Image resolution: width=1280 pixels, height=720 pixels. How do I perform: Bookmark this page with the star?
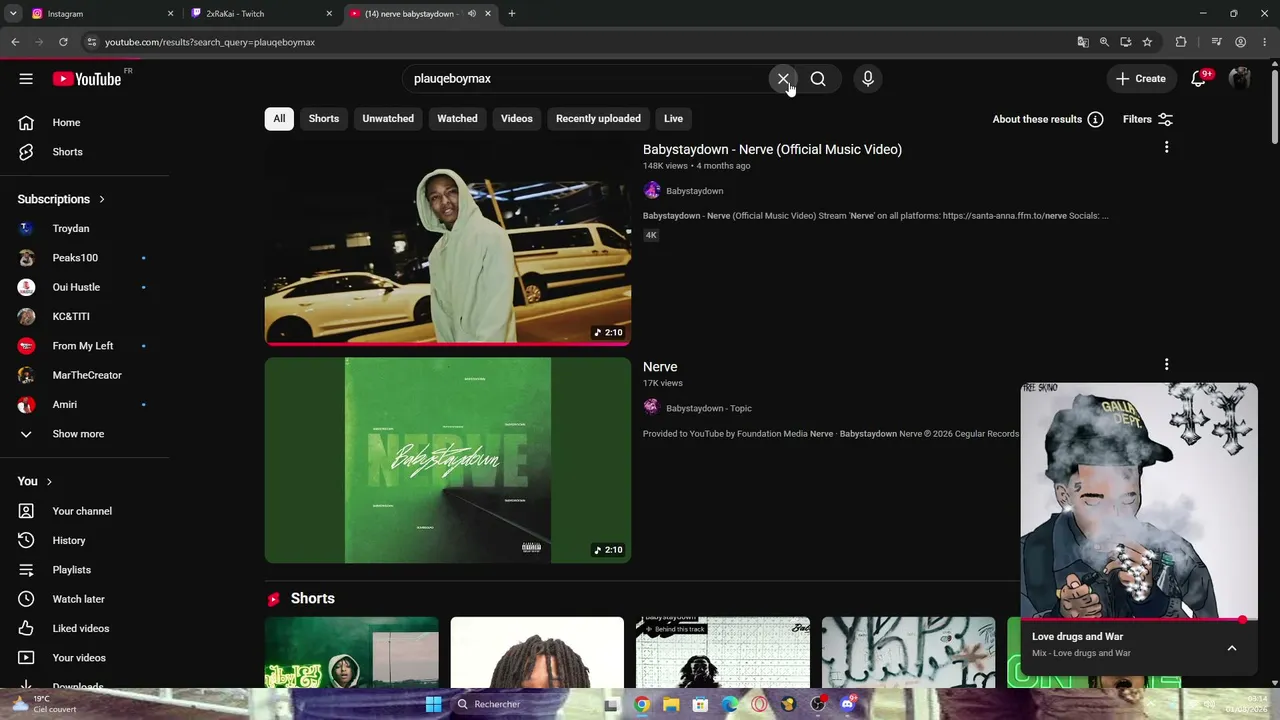(x=1147, y=42)
